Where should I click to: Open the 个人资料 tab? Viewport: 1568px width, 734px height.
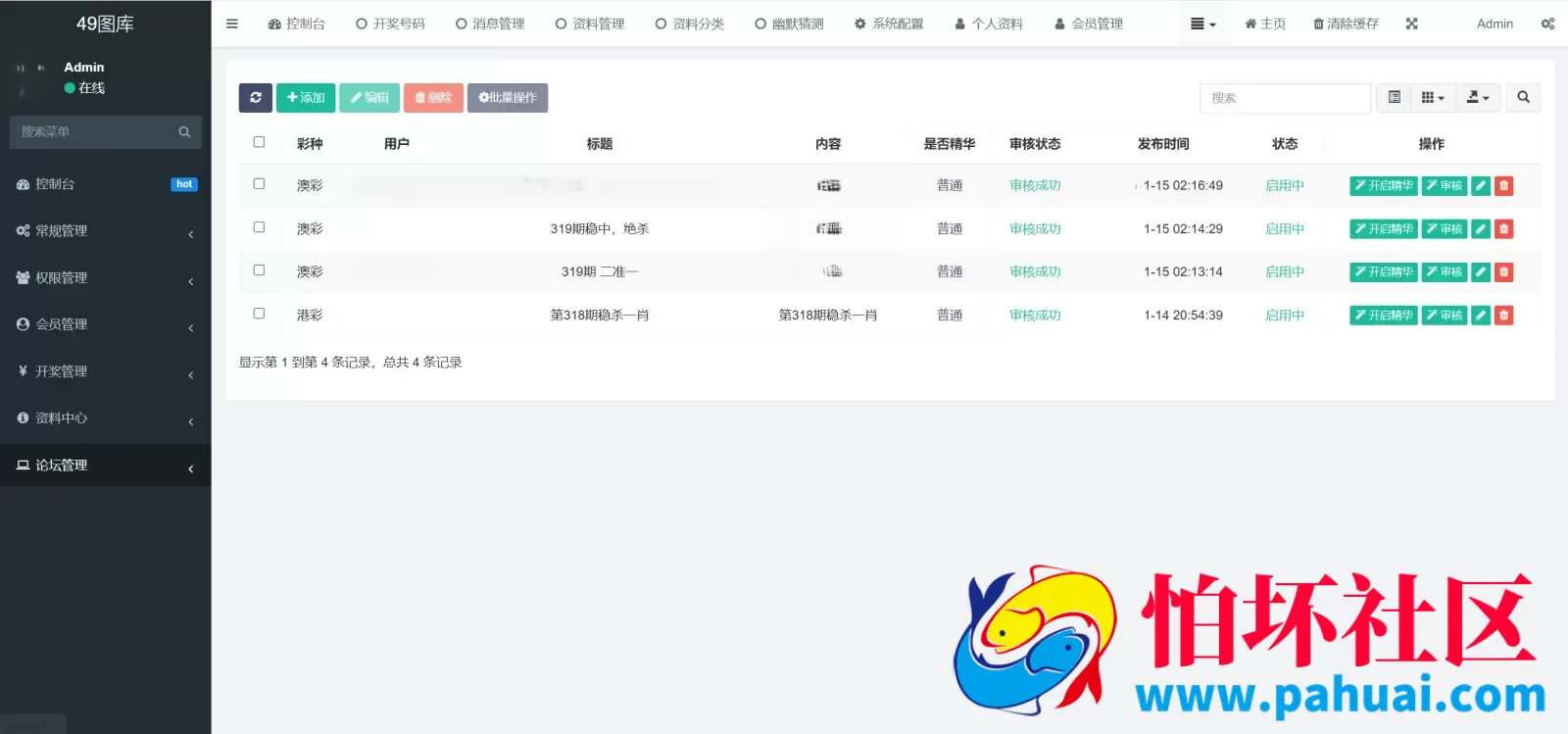(x=989, y=24)
